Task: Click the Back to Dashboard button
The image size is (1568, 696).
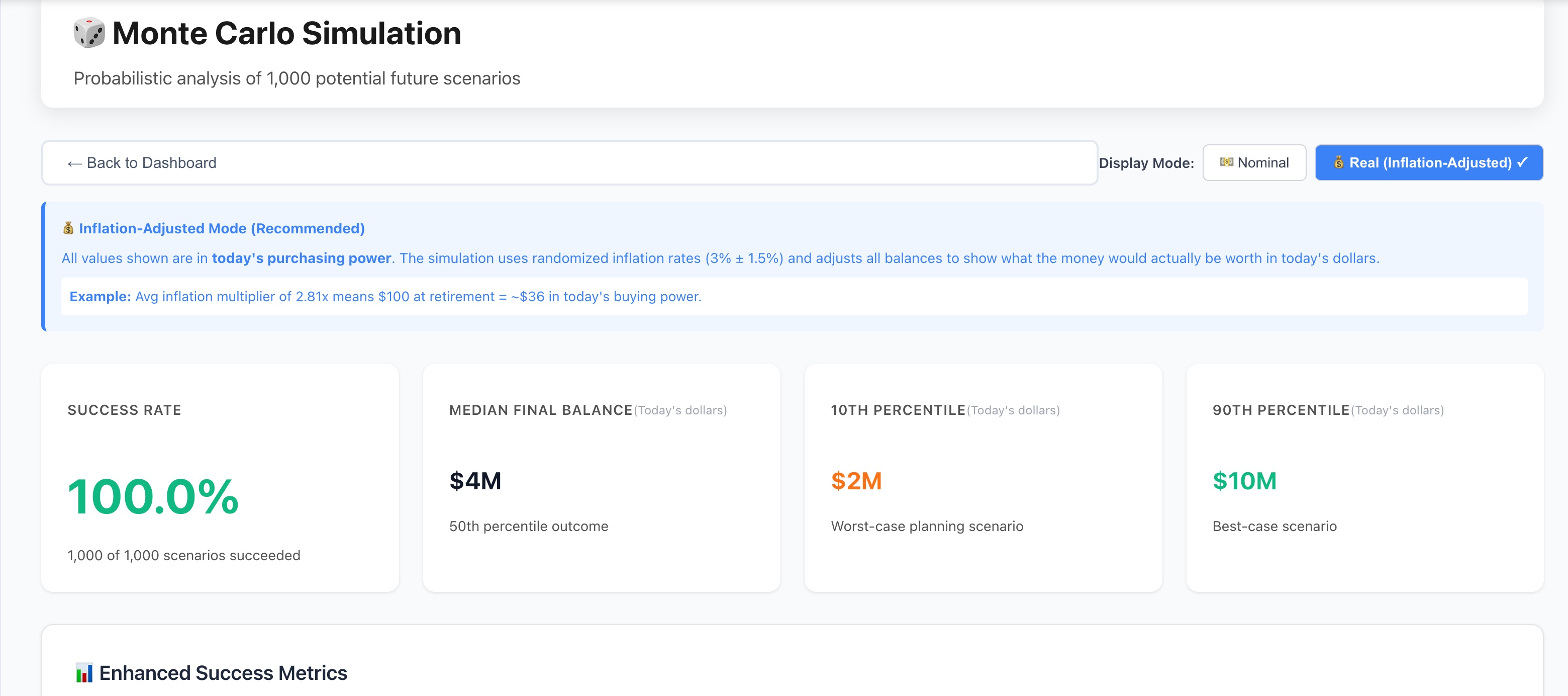Action: [569, 162]
